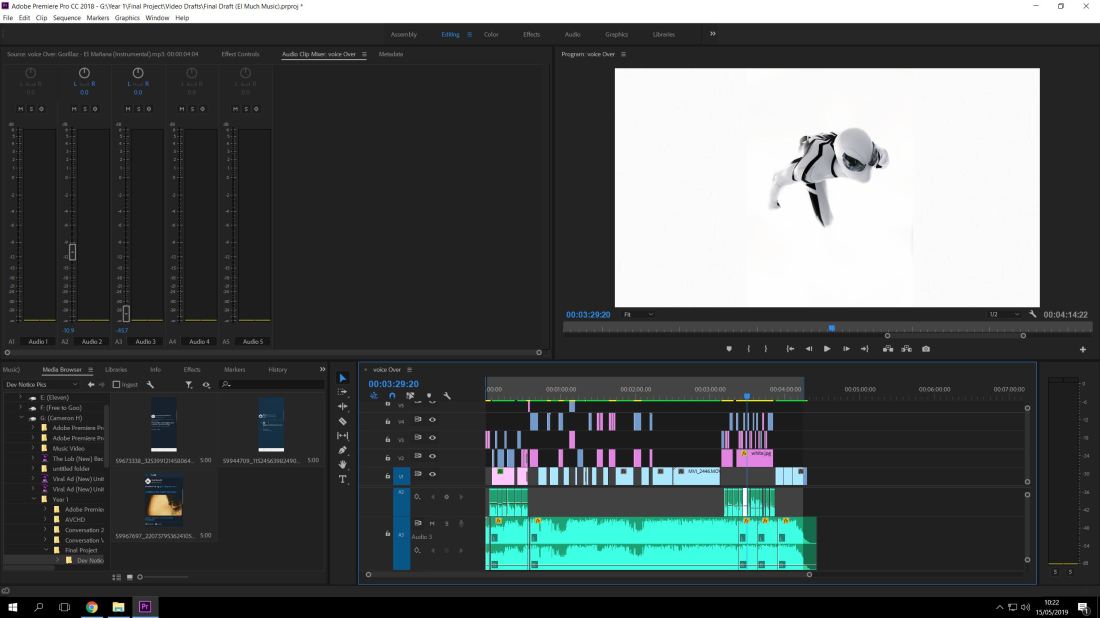Screen dimensions: 1100x618
Task: Select the Razor tool in the tools panel
Action: pos(343,421)
